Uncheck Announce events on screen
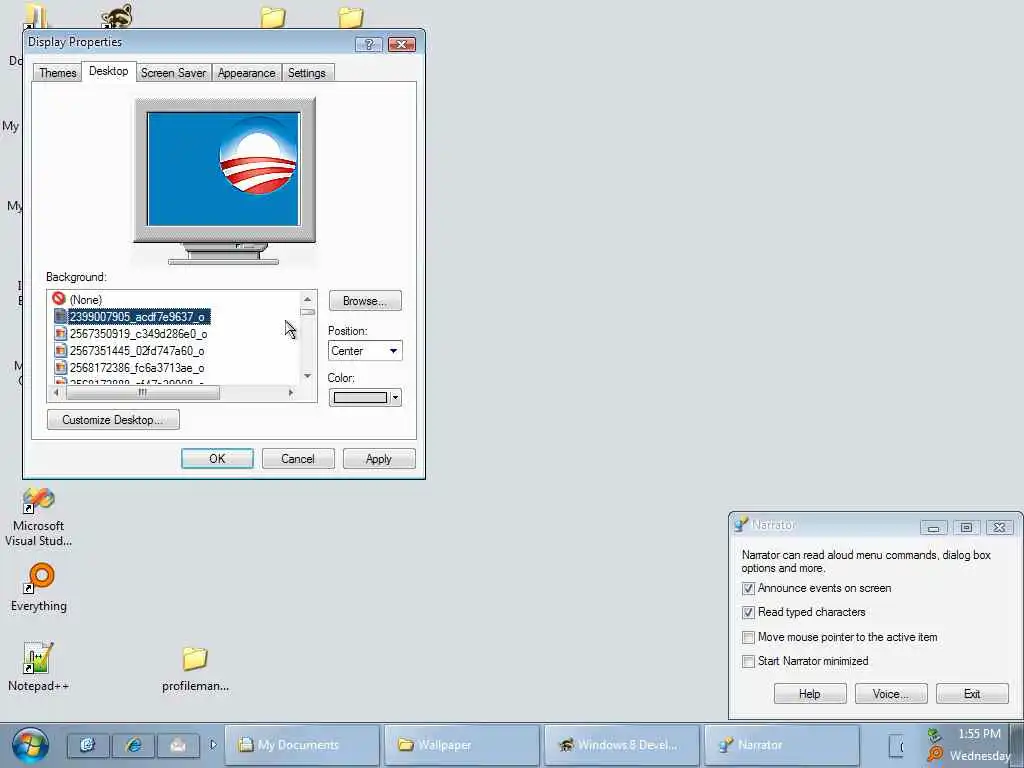Viewport: 1024px width, 768px height. [748, 588]
